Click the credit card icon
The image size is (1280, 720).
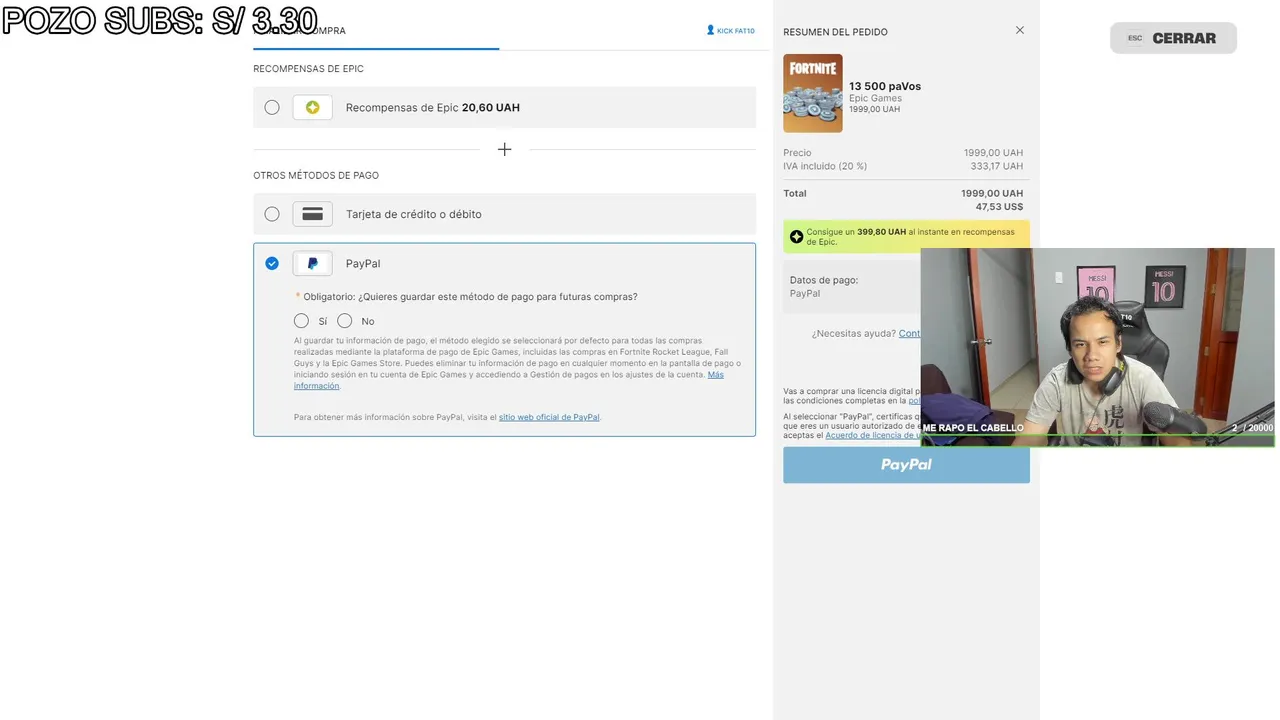click(x=312, y=214)
